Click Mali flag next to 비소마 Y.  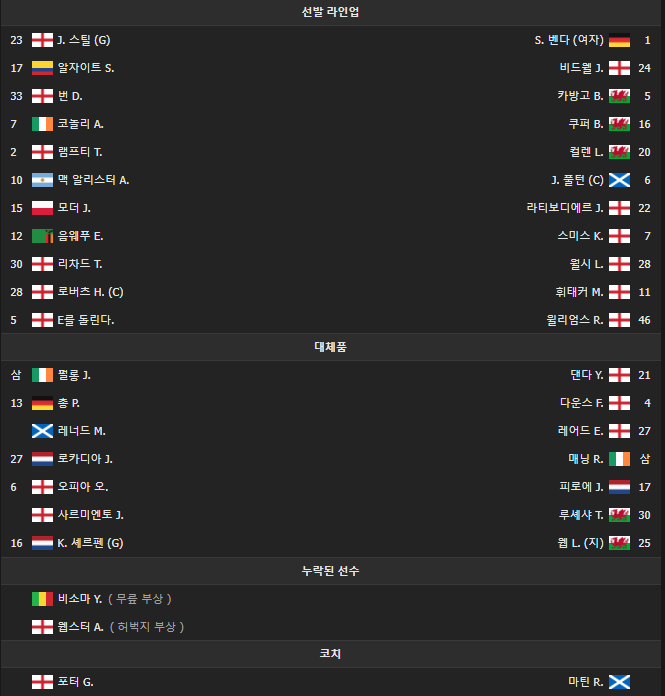click(x=42, y=599)
